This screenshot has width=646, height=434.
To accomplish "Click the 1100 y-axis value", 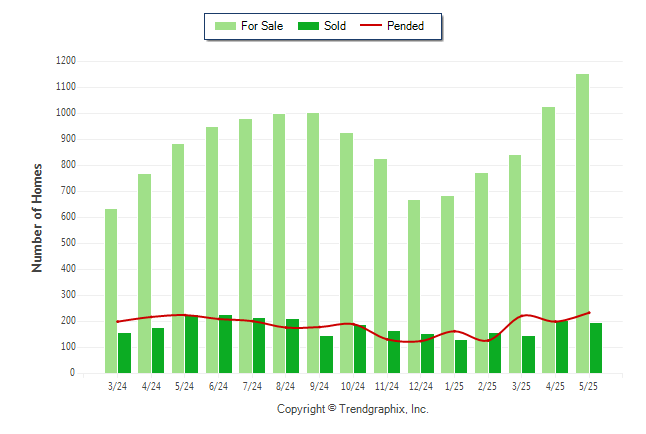I will pos(66,87).
